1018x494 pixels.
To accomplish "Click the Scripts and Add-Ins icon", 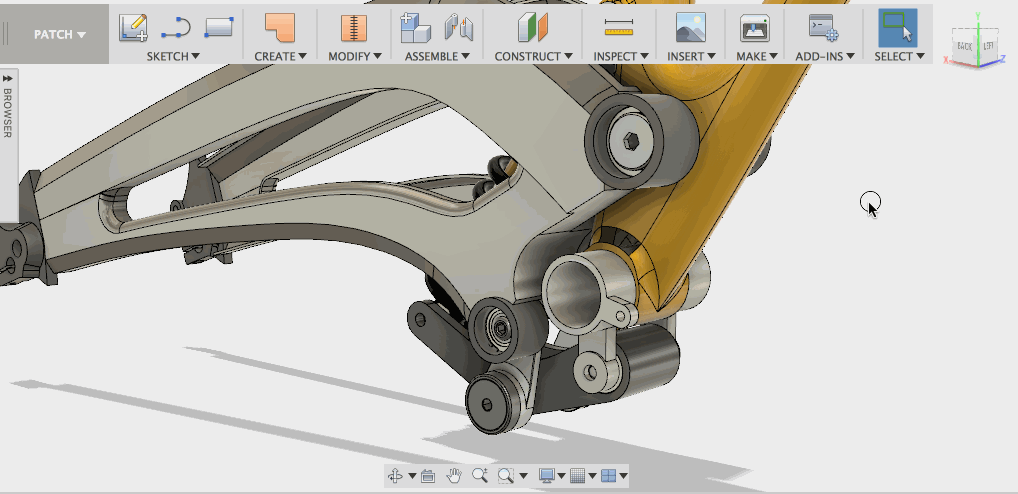I will pyautogui.click(x=823, y=27).
